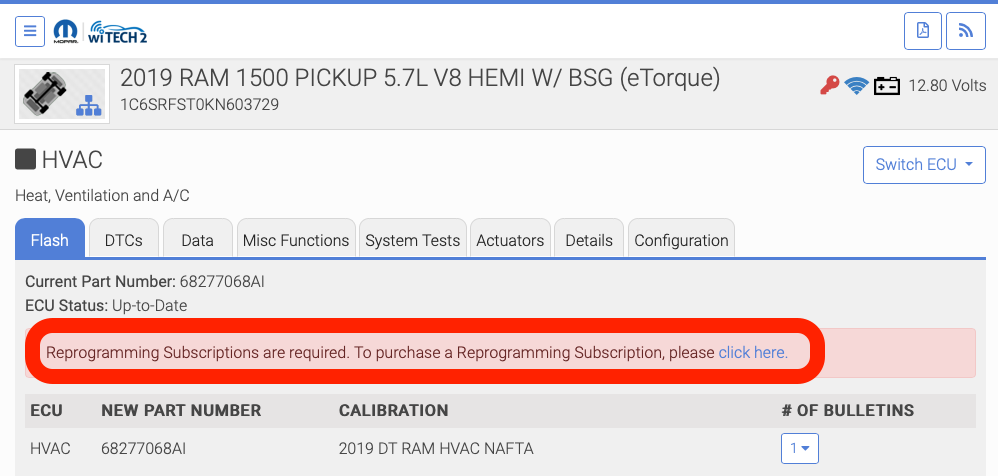
Task: Switch to the DTCs tab
Action: (x=123, y=240)
